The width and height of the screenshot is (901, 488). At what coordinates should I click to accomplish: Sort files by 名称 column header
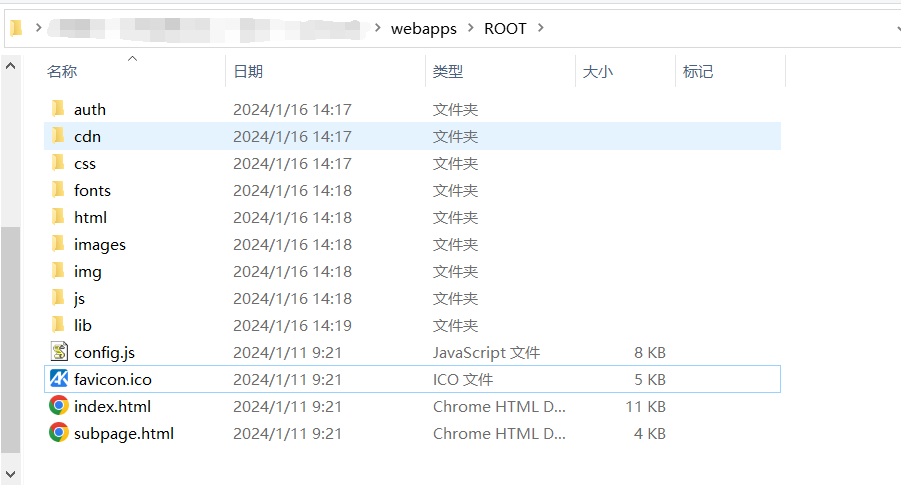[62, 72]
